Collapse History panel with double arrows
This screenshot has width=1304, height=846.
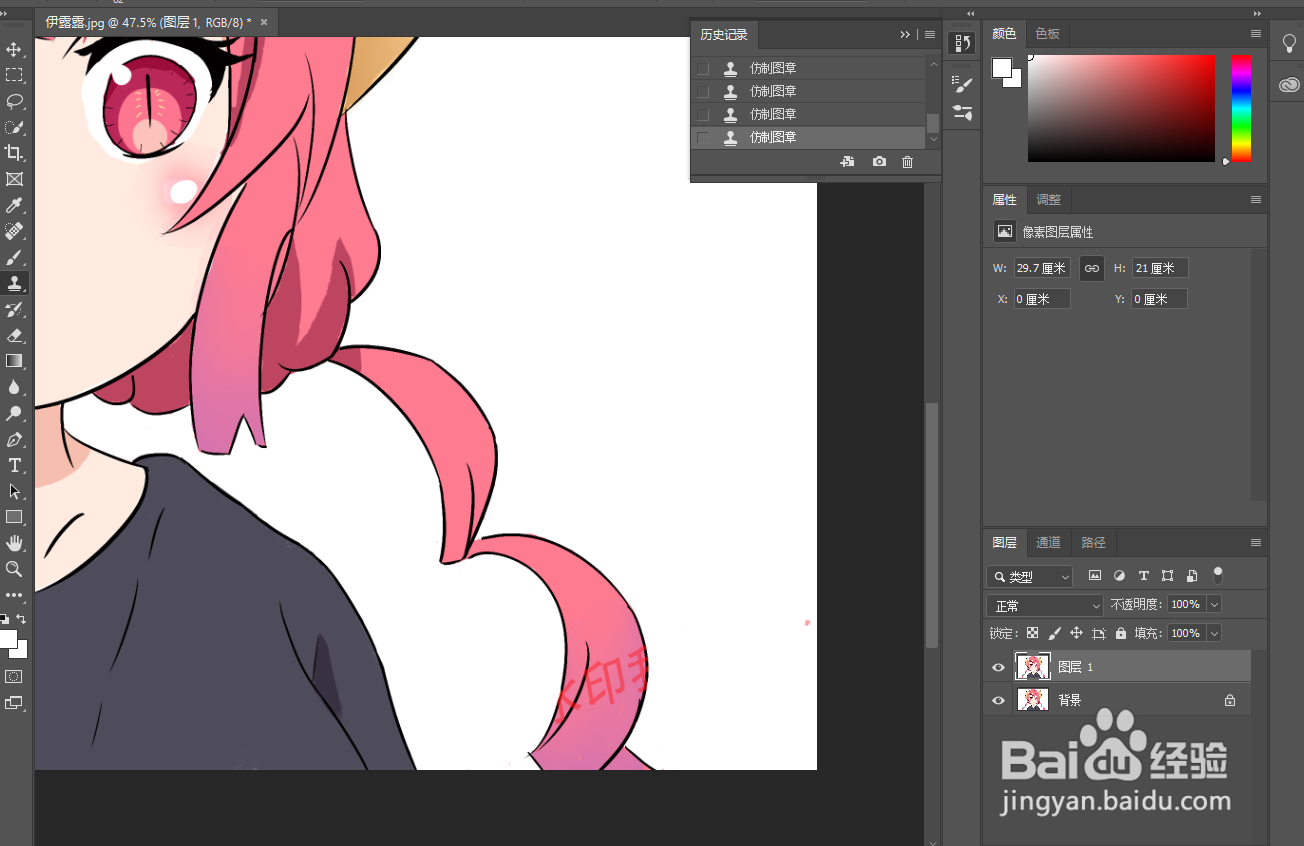905,34
